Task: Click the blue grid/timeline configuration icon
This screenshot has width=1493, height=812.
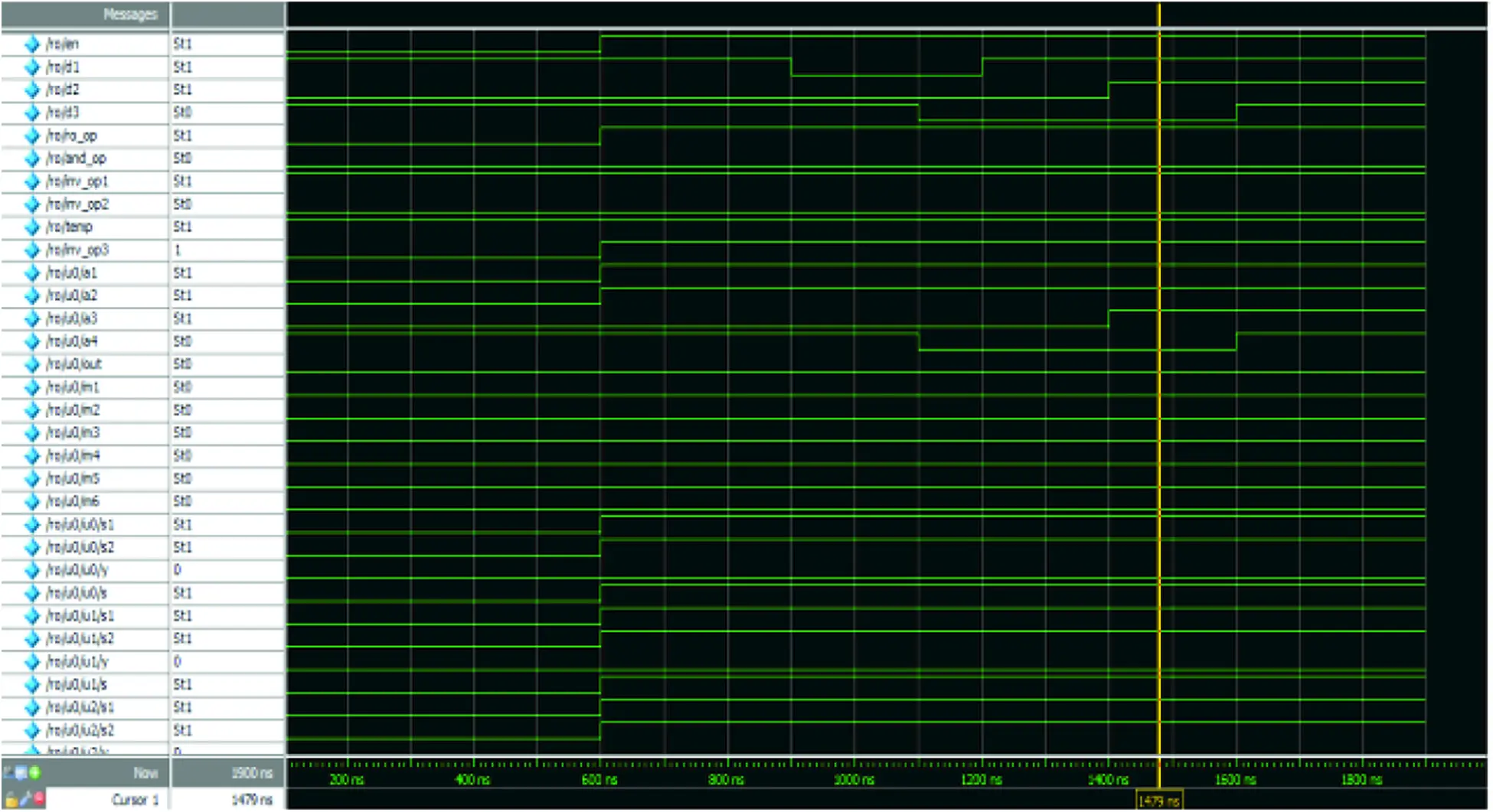Action: tap(21, 773)
